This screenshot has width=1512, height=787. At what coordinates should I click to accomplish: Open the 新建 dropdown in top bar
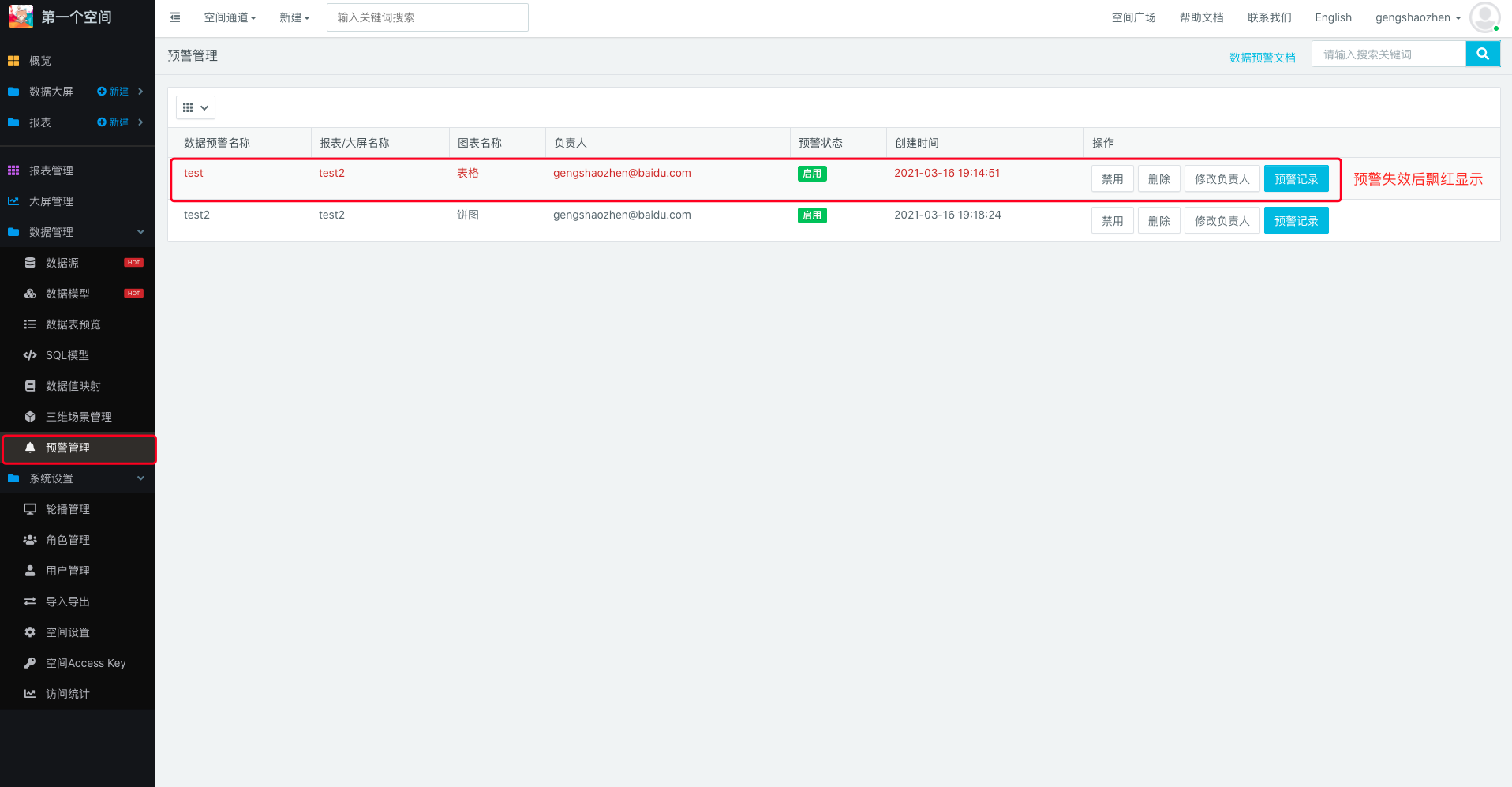pos(294,17)
